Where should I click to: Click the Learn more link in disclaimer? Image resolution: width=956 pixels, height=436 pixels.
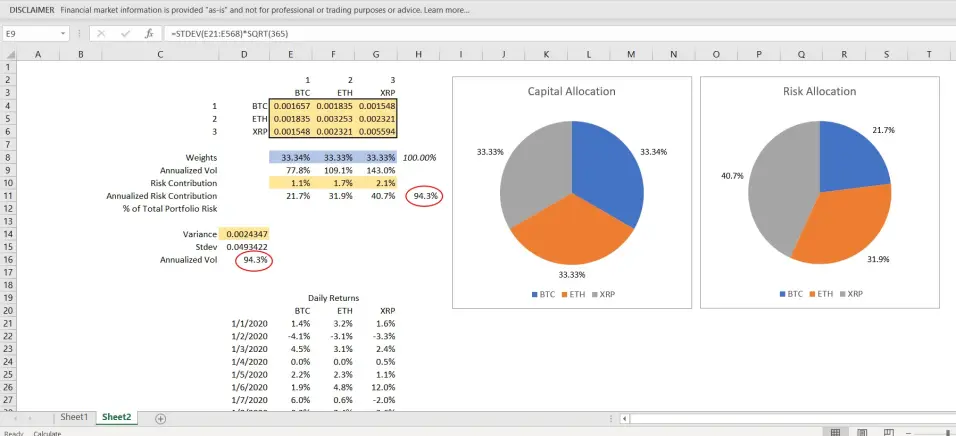(x=447, y=10)
